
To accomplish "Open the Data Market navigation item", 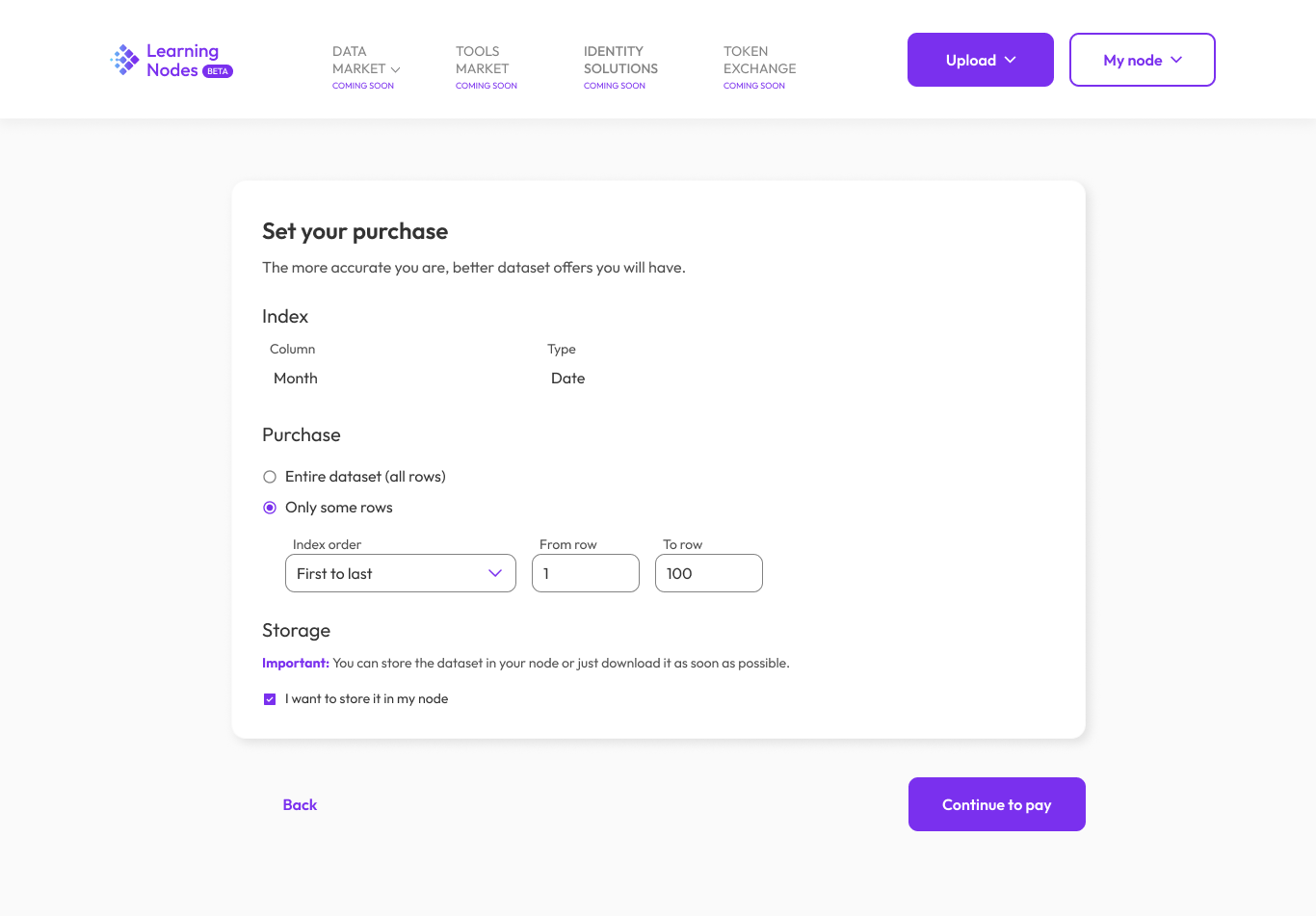I will pos(358,60).
